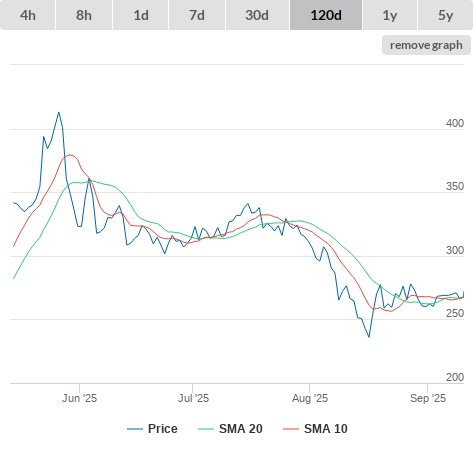
Task: Click the active 120d tab
Action: (326, 15)
